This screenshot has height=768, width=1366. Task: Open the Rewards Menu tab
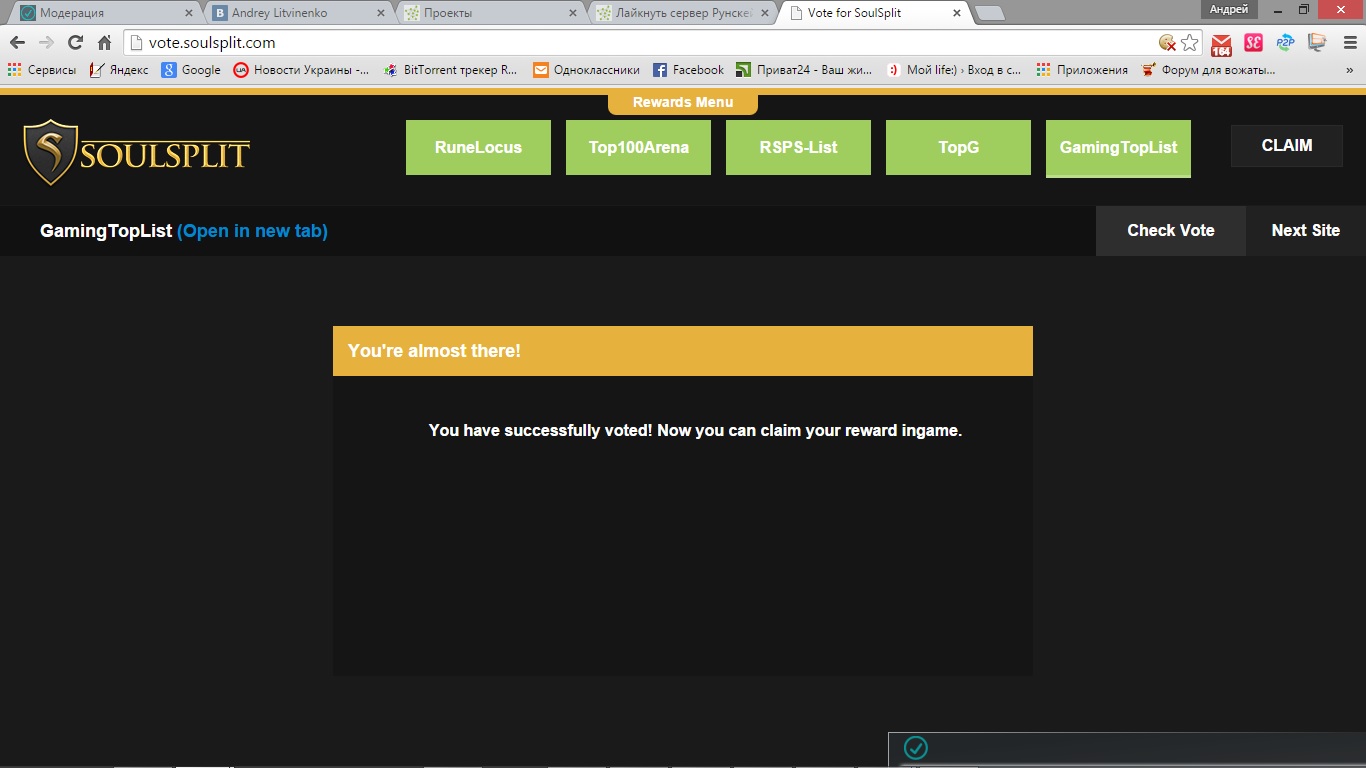coord(683,103)
